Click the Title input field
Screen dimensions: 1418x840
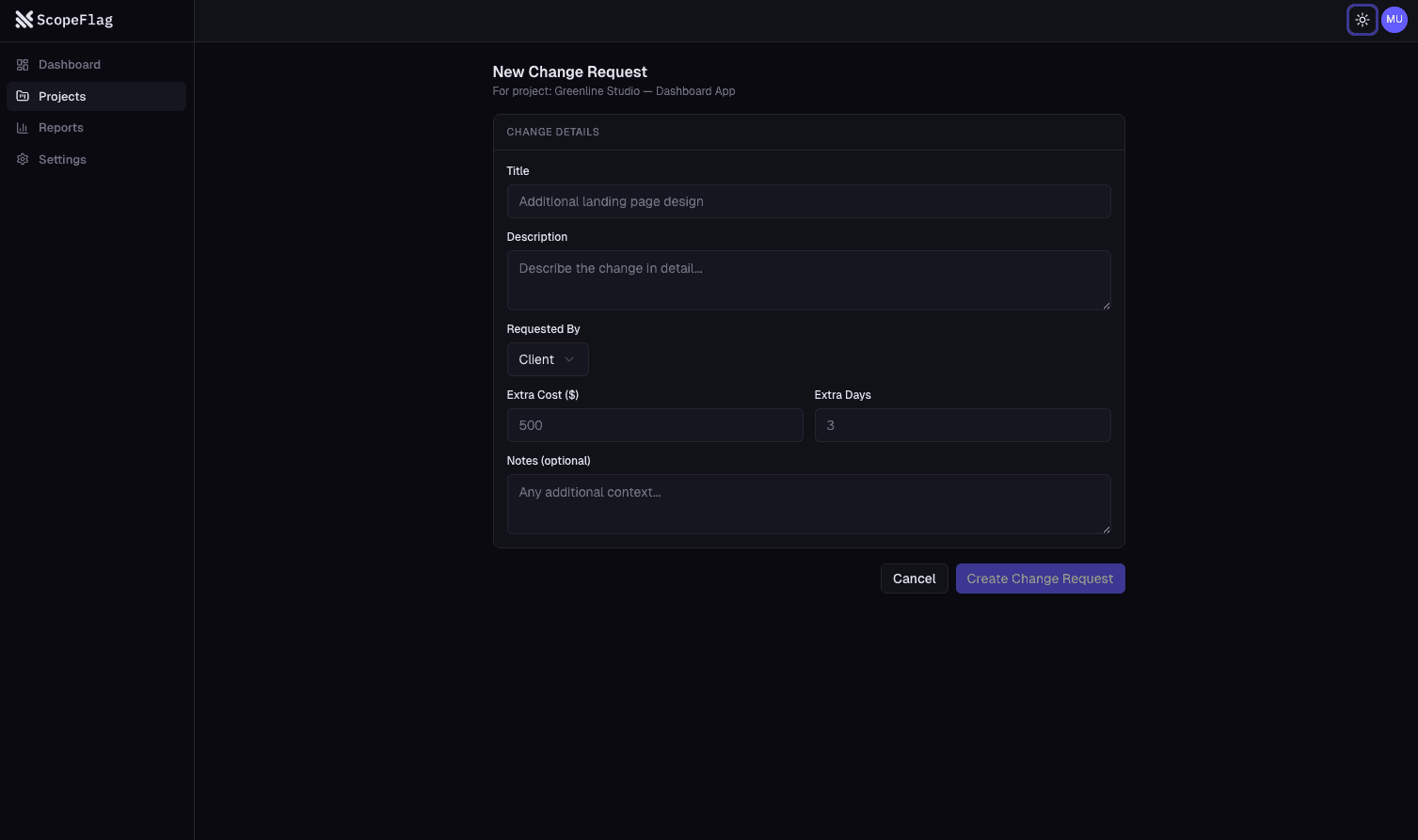click(x=808, y=201)
